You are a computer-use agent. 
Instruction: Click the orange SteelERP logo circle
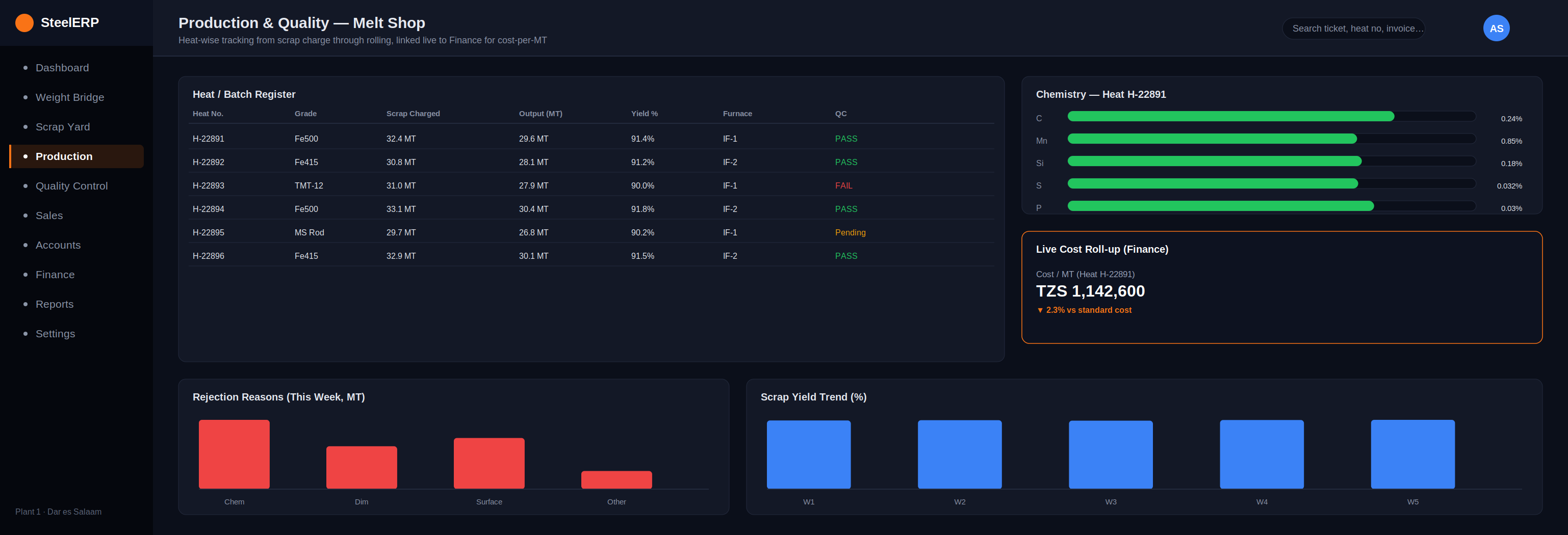pyautogui.click(x=24, y=22)
